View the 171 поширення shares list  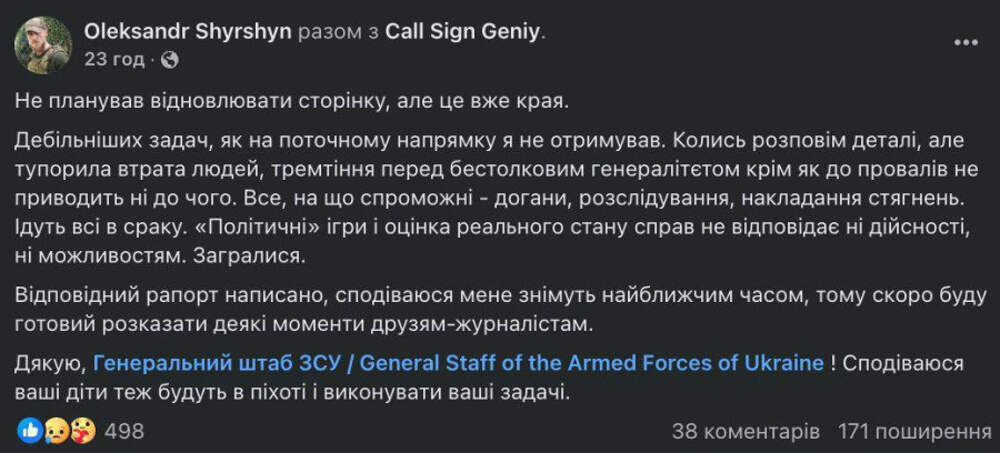coord(916,432)
